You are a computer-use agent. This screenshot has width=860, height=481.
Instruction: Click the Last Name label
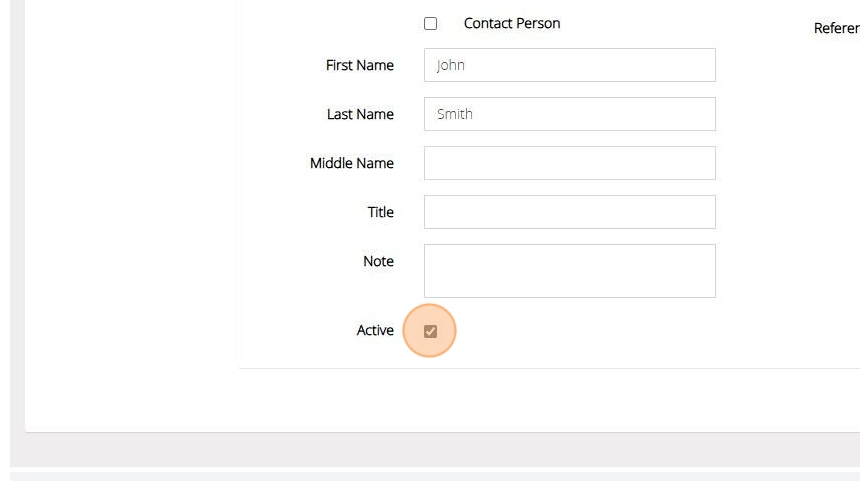click(360, 114)
